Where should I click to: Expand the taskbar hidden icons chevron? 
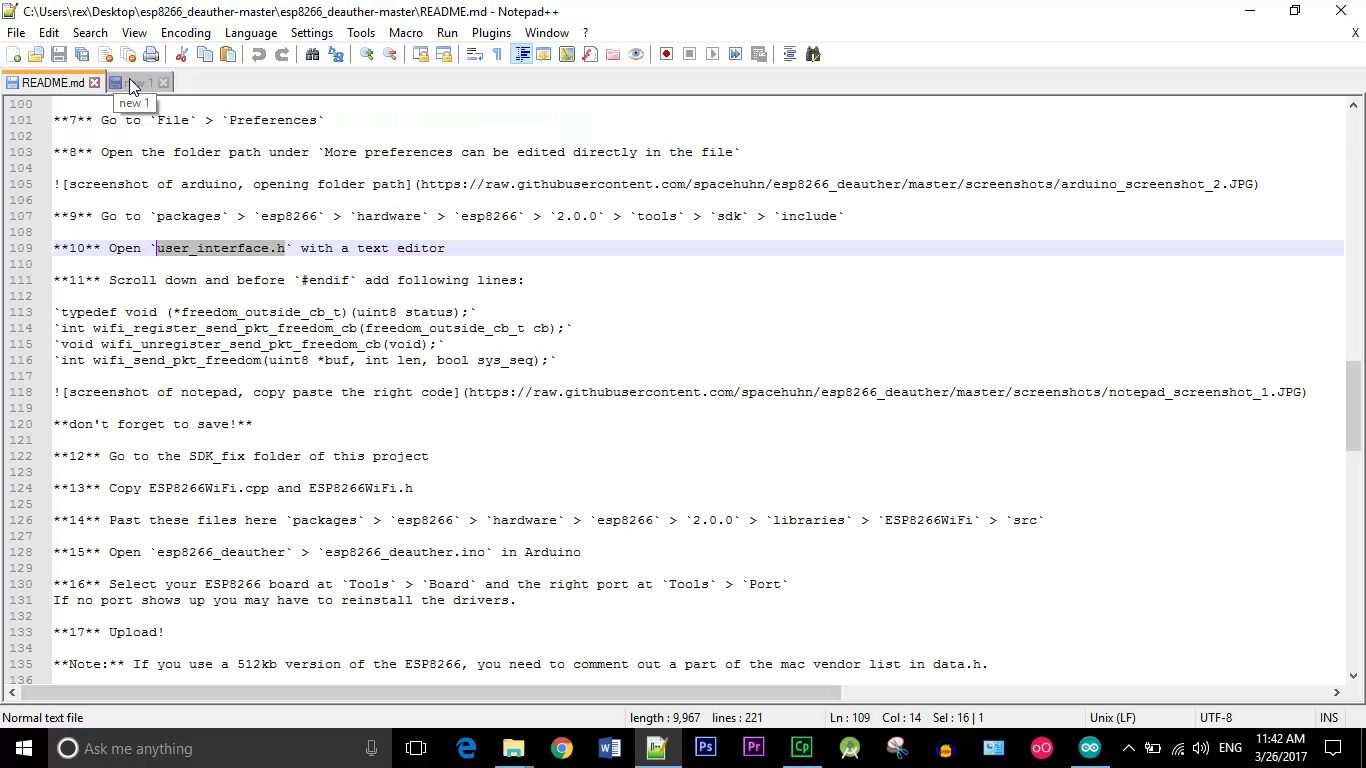(1128, 747)
